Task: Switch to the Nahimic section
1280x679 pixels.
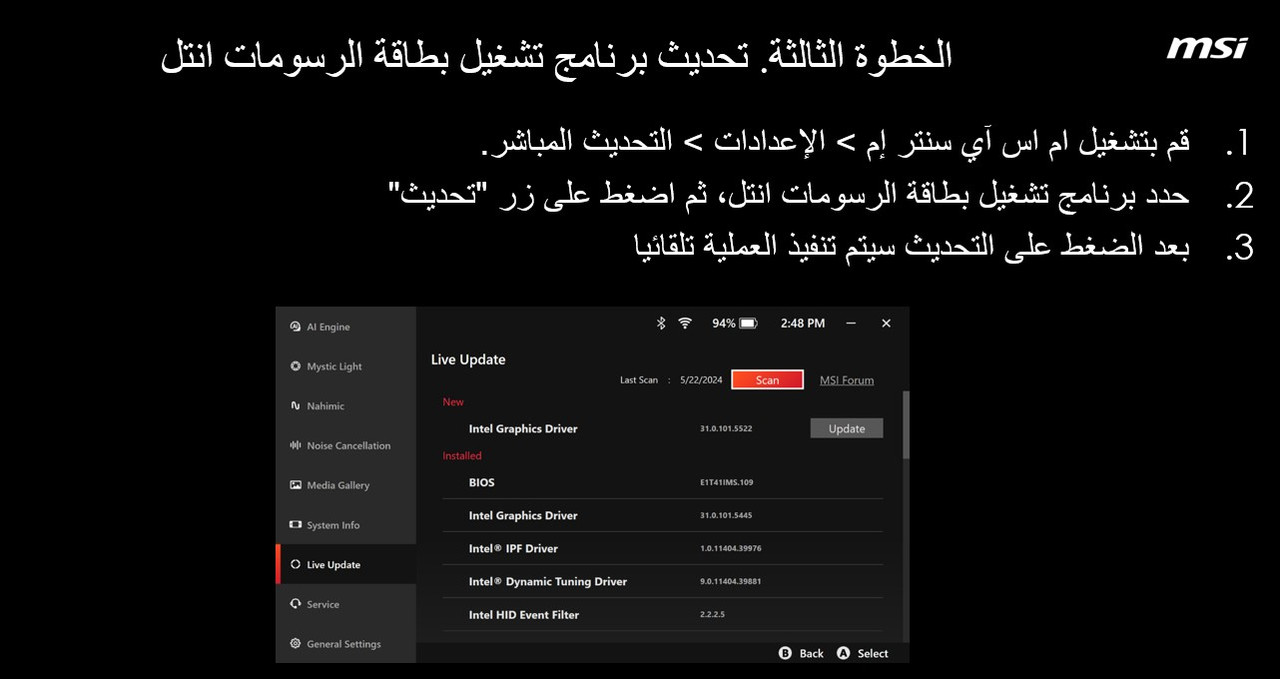Action: pyautogui.click(x=346, y=406)
